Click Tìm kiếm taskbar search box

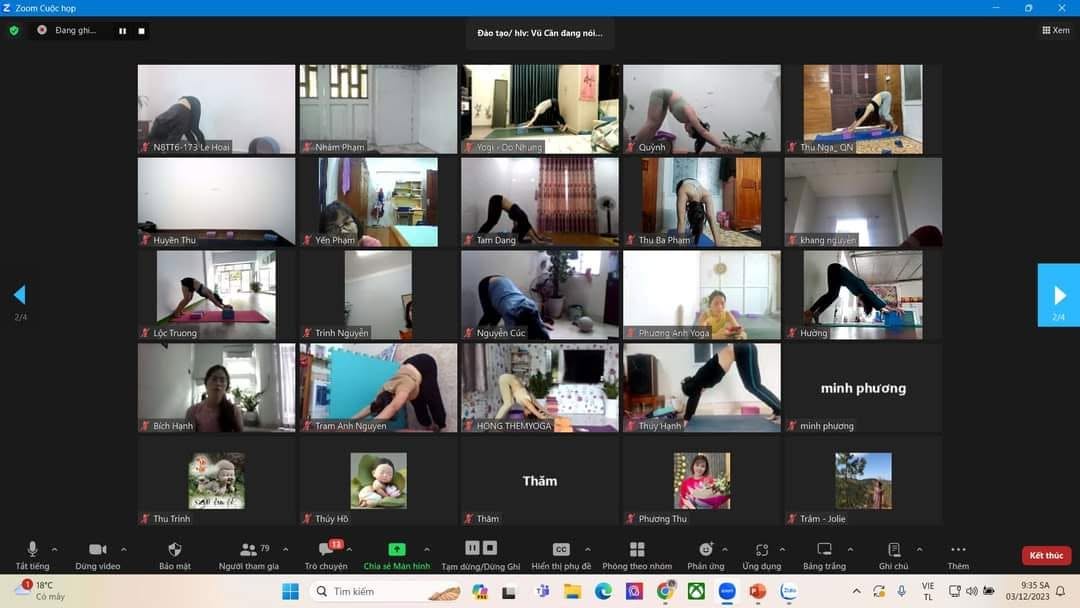click(386, 591)
